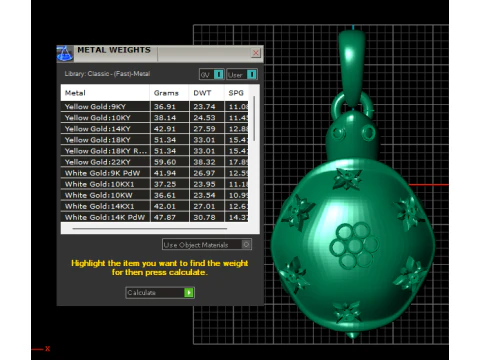Select the White Gold:10KW row
This screenshot has height=360, width=480.
(154, 195)
